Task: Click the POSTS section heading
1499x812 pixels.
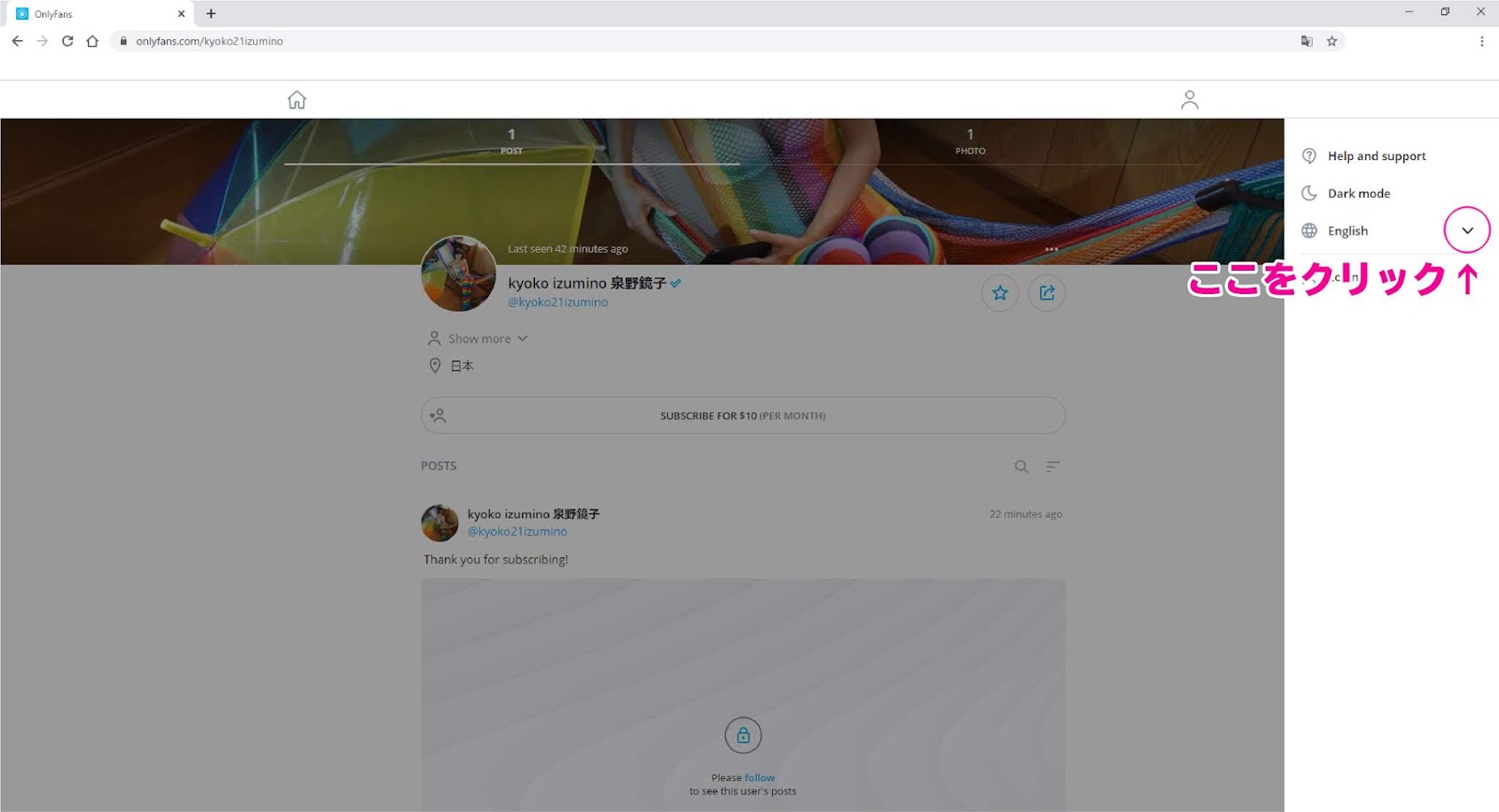Action: [438, 465]
